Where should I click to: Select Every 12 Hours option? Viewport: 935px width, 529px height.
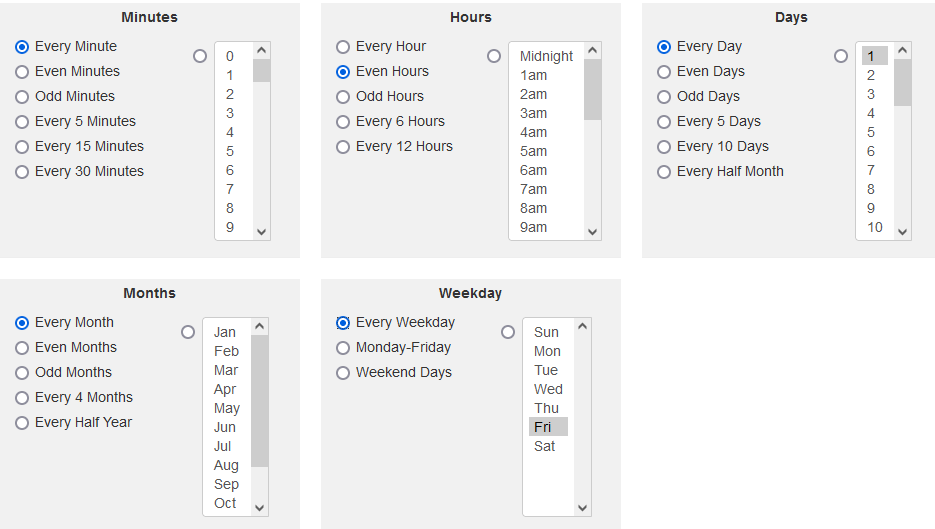(343, 147)
